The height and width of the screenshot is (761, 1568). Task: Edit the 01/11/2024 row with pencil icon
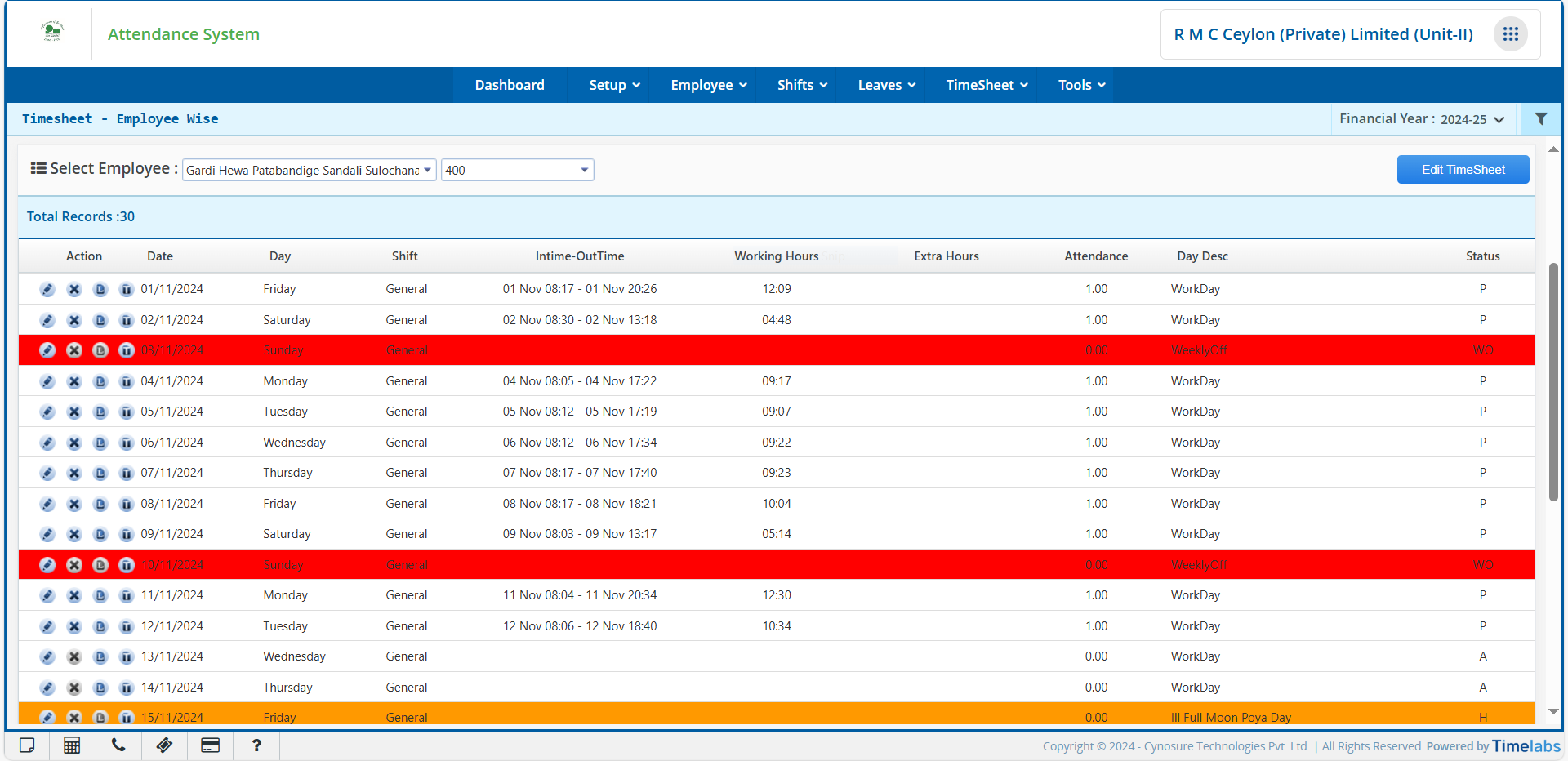[x=47, y=290]
